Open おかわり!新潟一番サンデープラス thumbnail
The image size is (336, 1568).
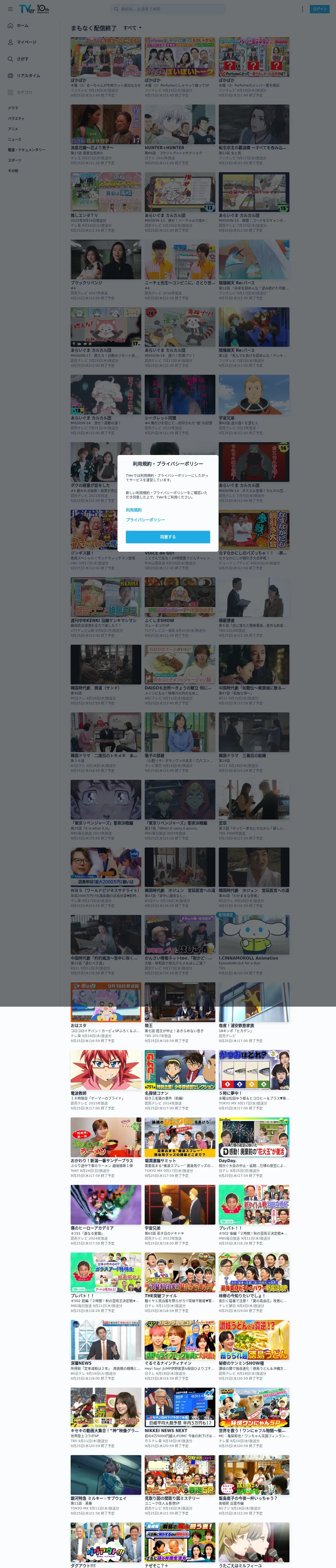point(105,1138)
